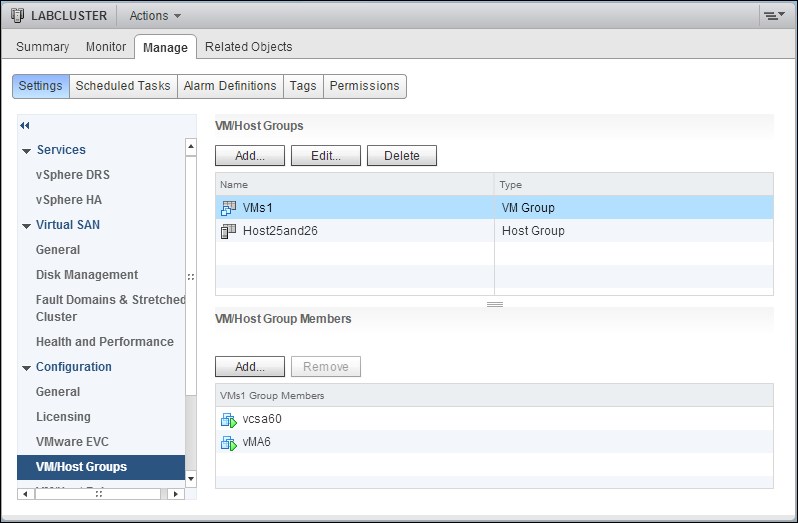Open the Permissions sub-tab
This screenshot has height=523, width=798.
[364, 86]
